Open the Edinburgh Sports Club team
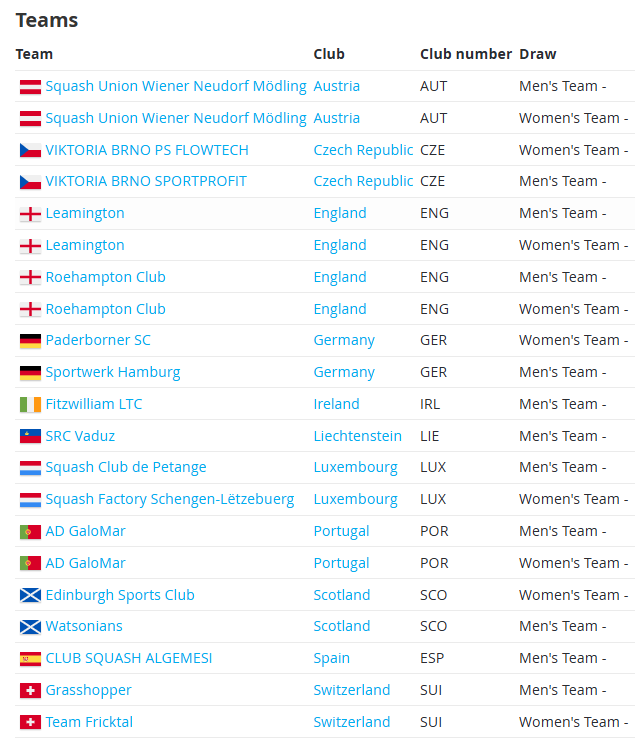The height and width of the screenshot is (751, 635). [120, 595]
